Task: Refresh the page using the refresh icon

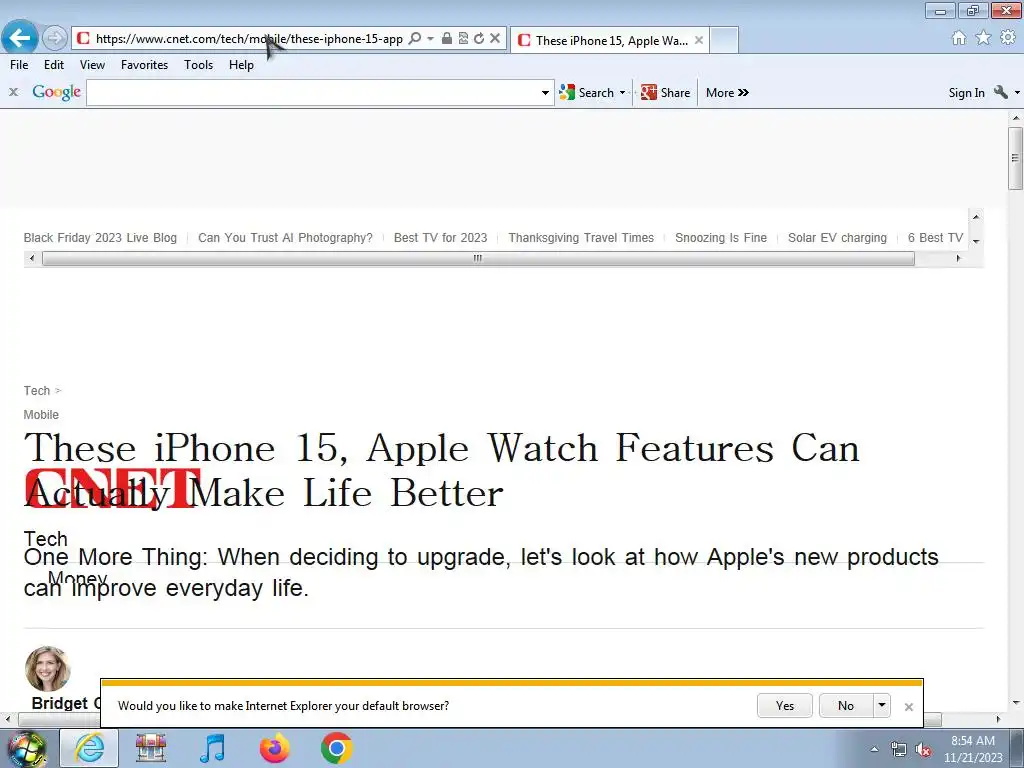Action: click(x=479, y=39)
